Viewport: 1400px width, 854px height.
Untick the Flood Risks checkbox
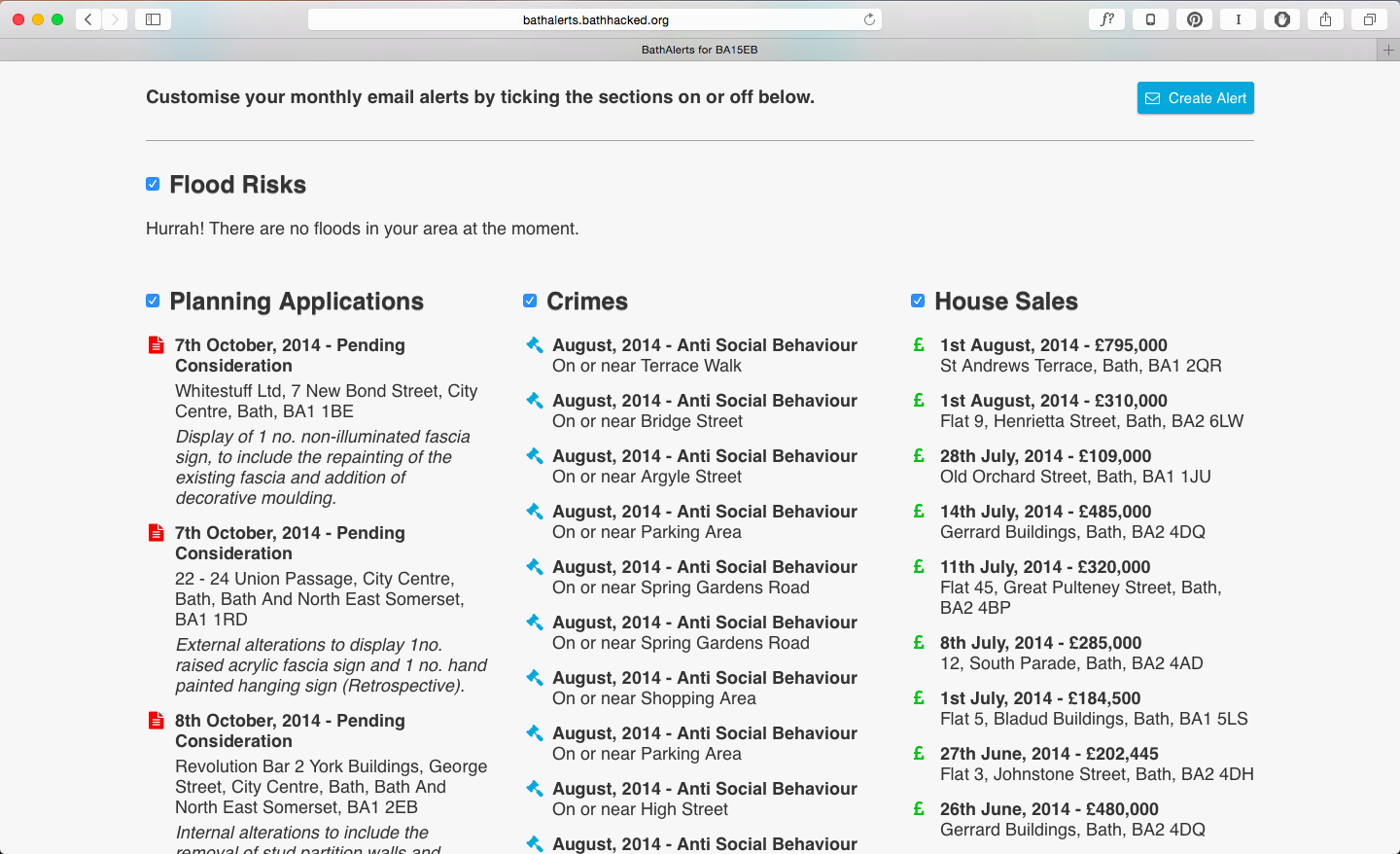[x=153, y=184]
